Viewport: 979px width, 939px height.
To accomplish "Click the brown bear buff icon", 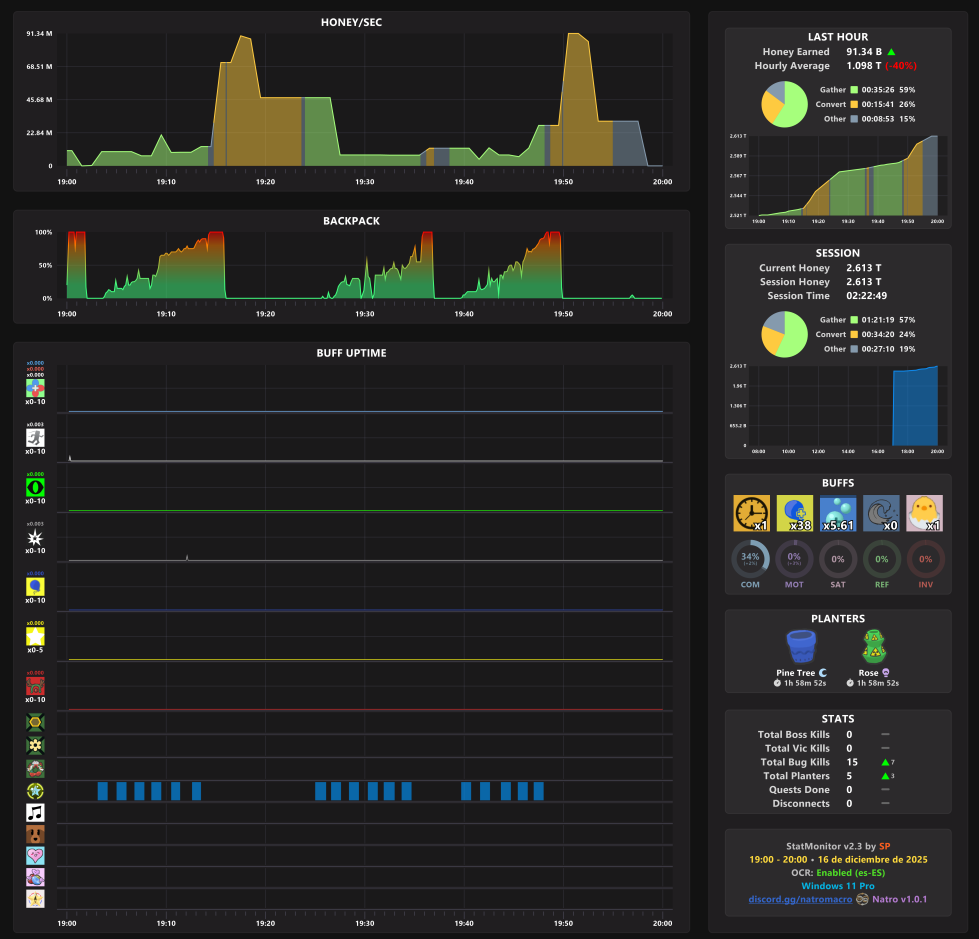I will pos(35,834).
